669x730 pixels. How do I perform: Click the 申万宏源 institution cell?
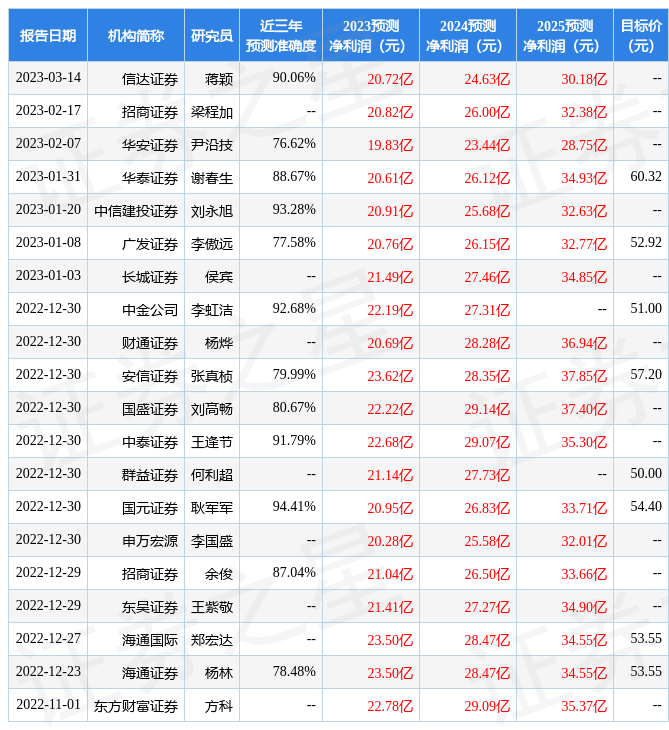[x=150, y=541]
